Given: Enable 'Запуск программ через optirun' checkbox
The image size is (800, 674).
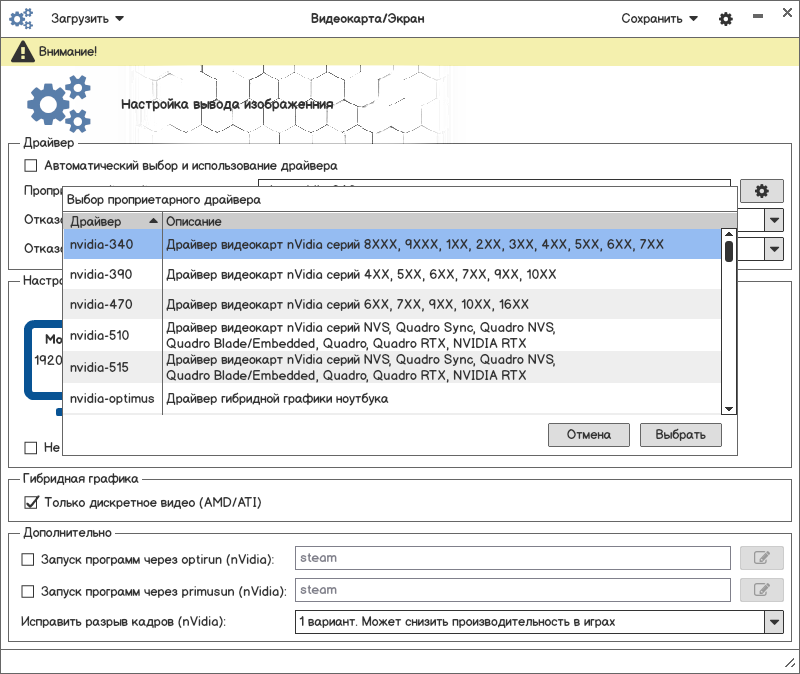Looking at the screenshot, I should pos(28,558).
